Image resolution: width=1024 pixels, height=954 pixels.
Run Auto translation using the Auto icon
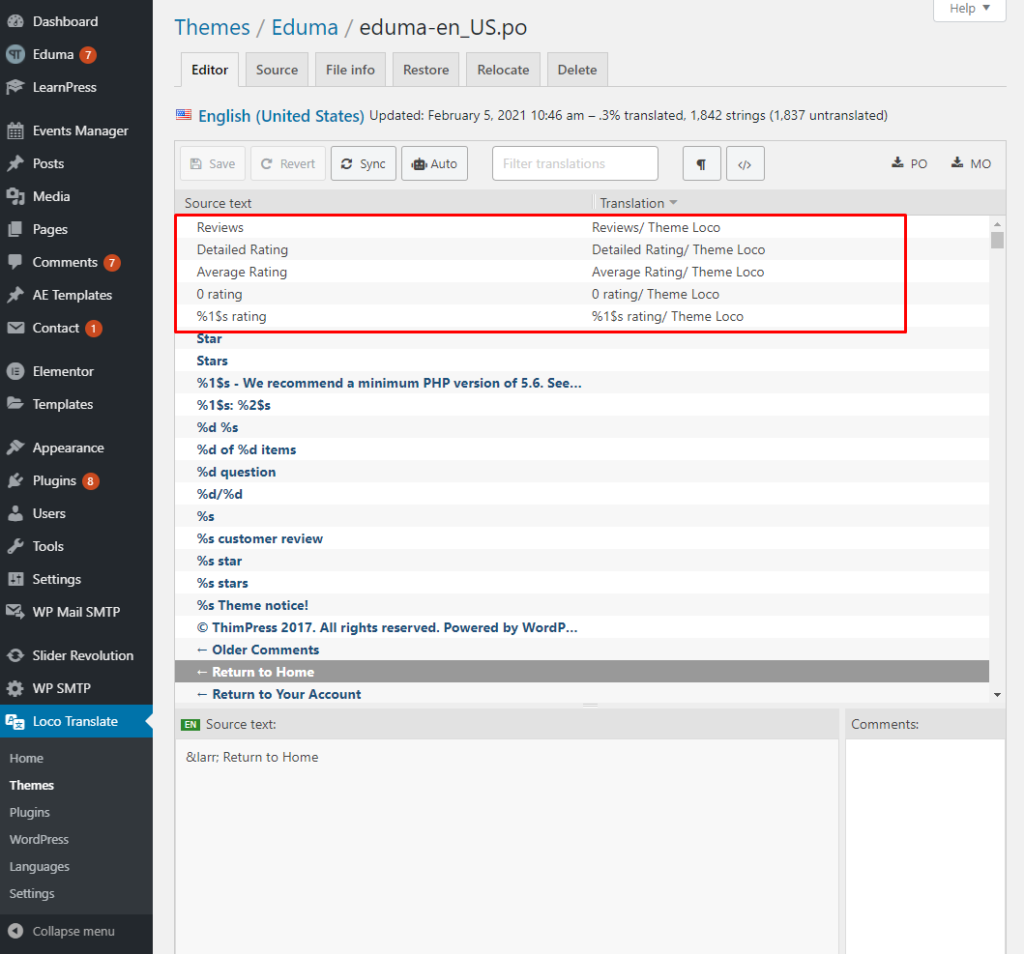434,163
